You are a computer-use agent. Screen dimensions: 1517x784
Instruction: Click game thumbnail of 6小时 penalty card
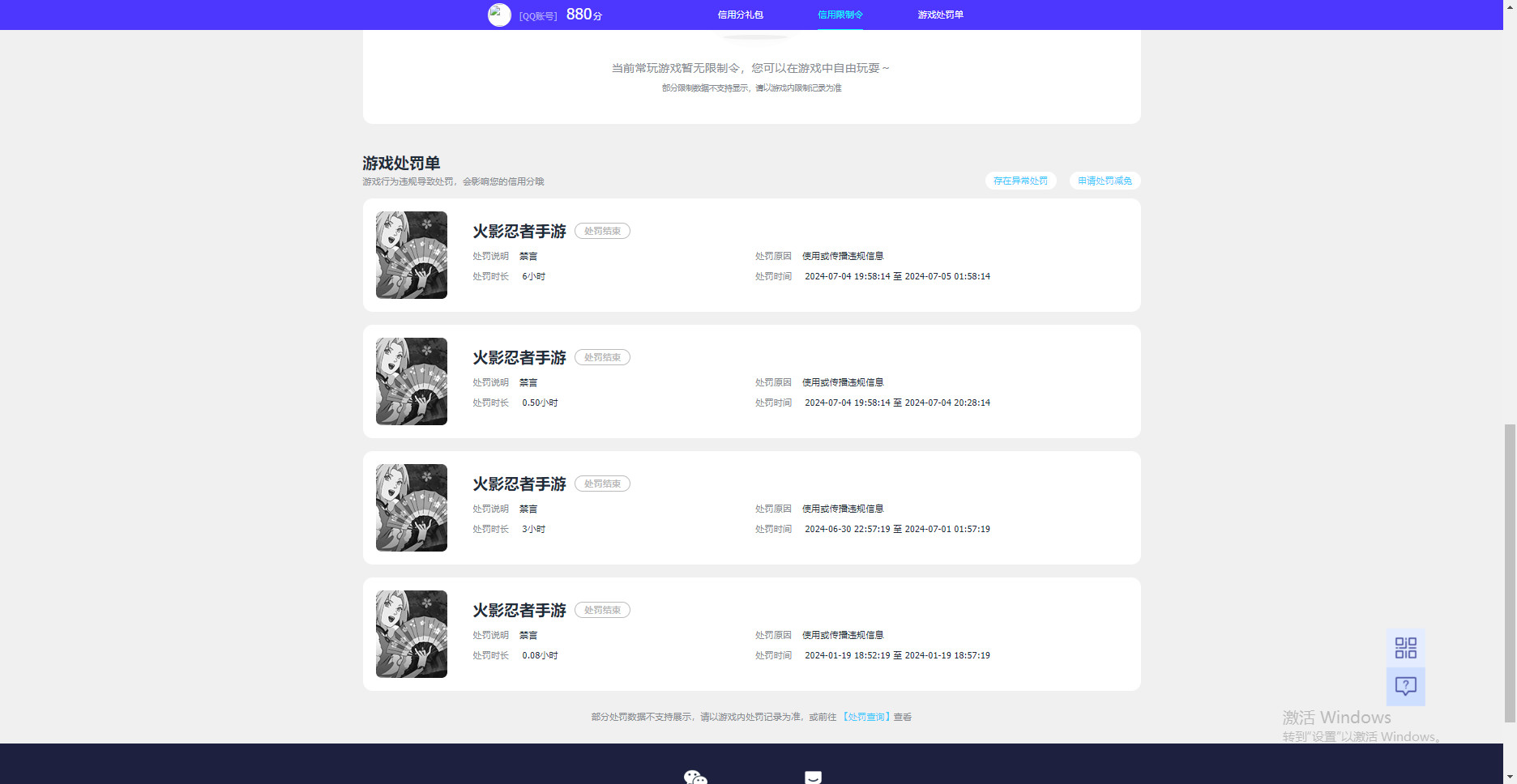pyautogui.click(x=412, y=255)
